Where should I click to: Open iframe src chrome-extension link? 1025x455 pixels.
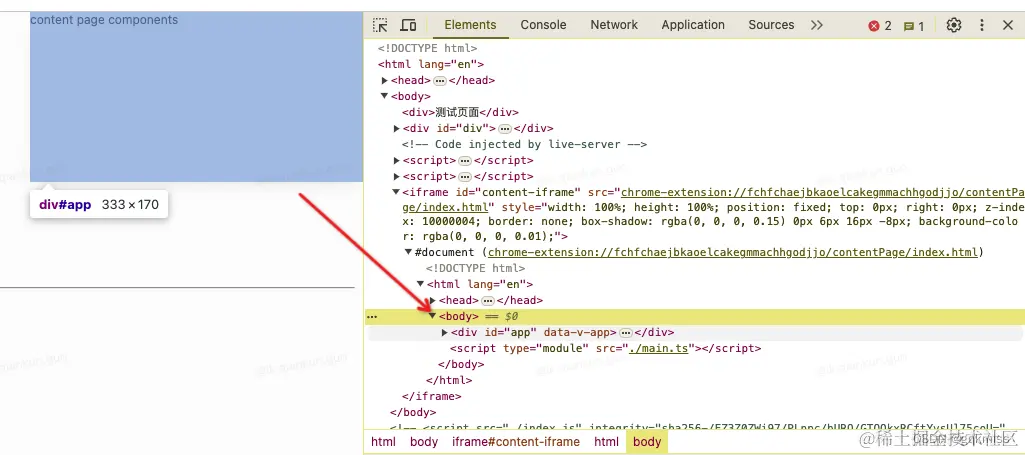(x=823, y=192)
